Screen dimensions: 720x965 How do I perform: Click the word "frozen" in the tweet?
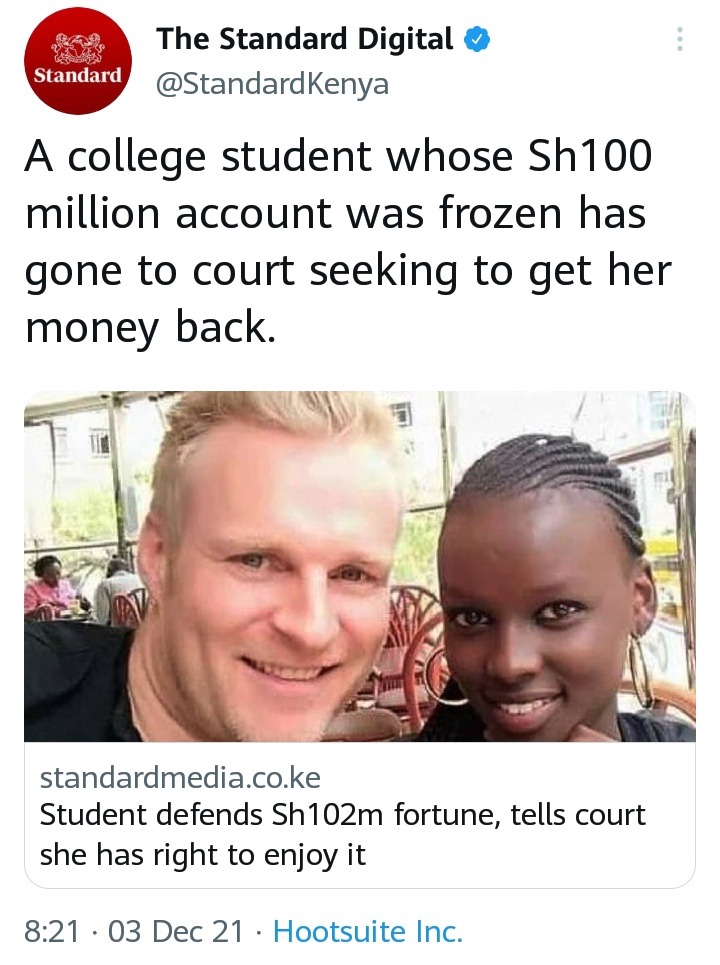click(500, 214)
